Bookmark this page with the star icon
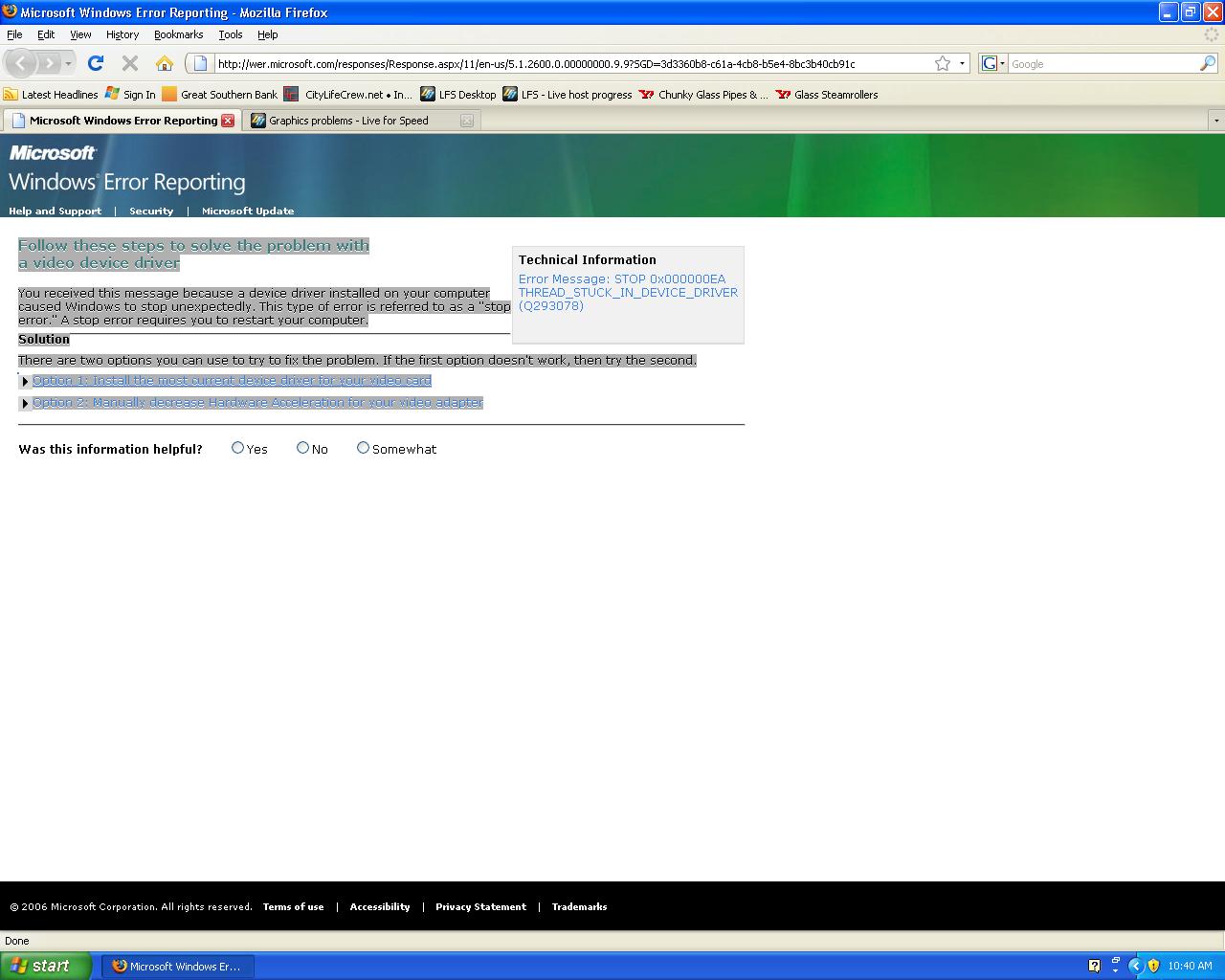The height and width of the screenshot is (980, 1225). click(943, 64)
